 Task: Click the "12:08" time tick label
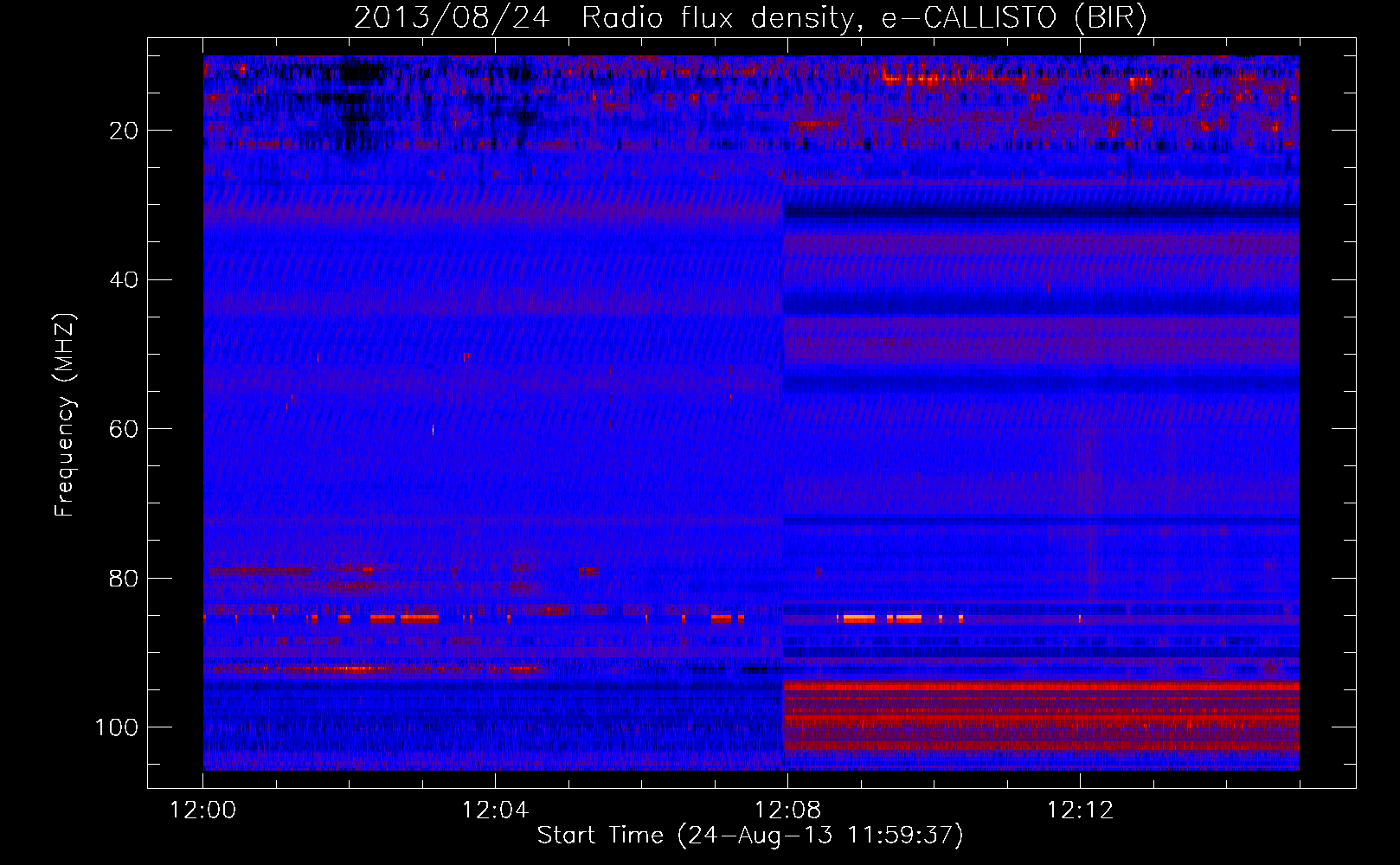coord(787,811)
